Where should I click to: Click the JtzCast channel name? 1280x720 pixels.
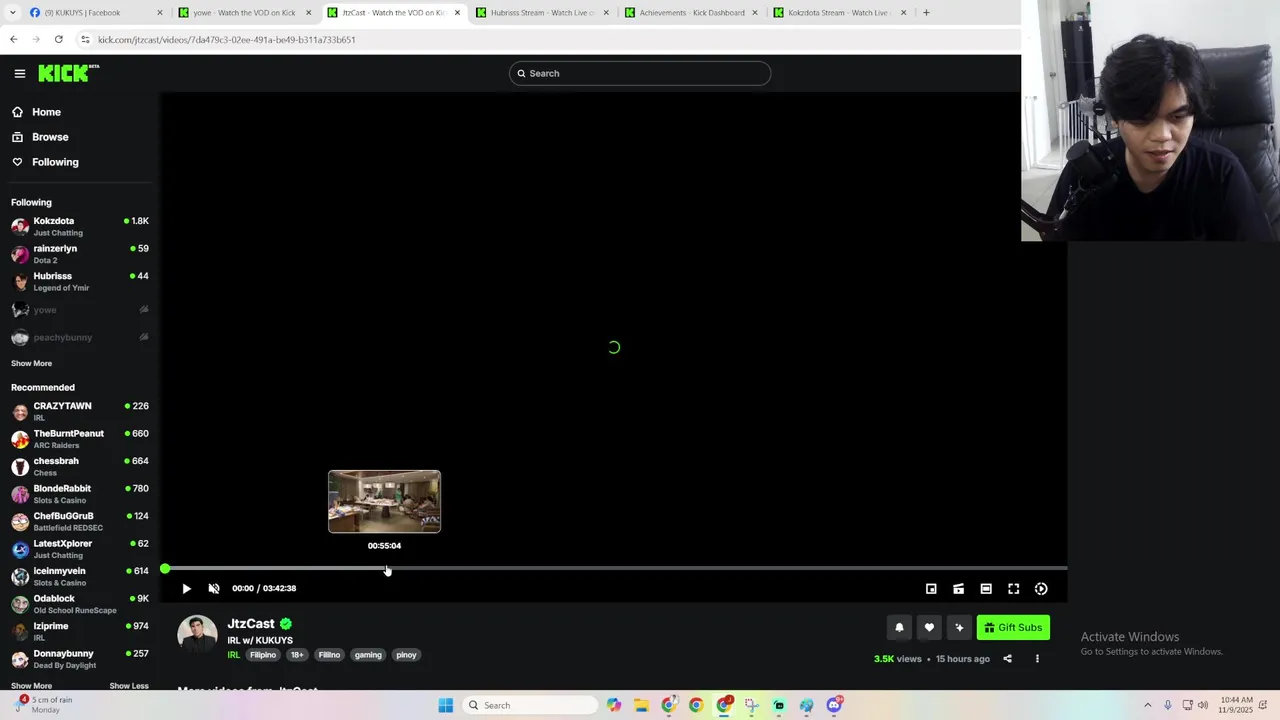[x=250, y=623]
